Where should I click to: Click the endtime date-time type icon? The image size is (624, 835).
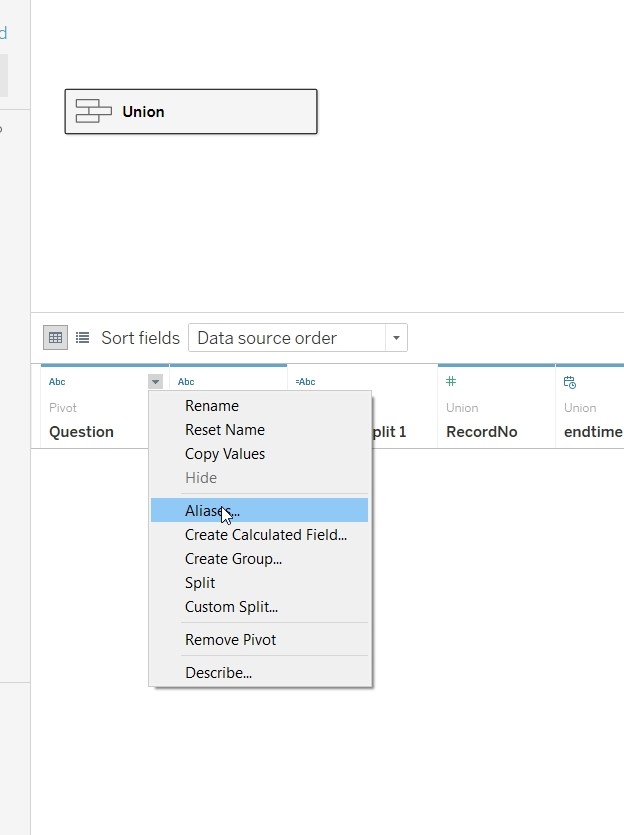[570, 382]
